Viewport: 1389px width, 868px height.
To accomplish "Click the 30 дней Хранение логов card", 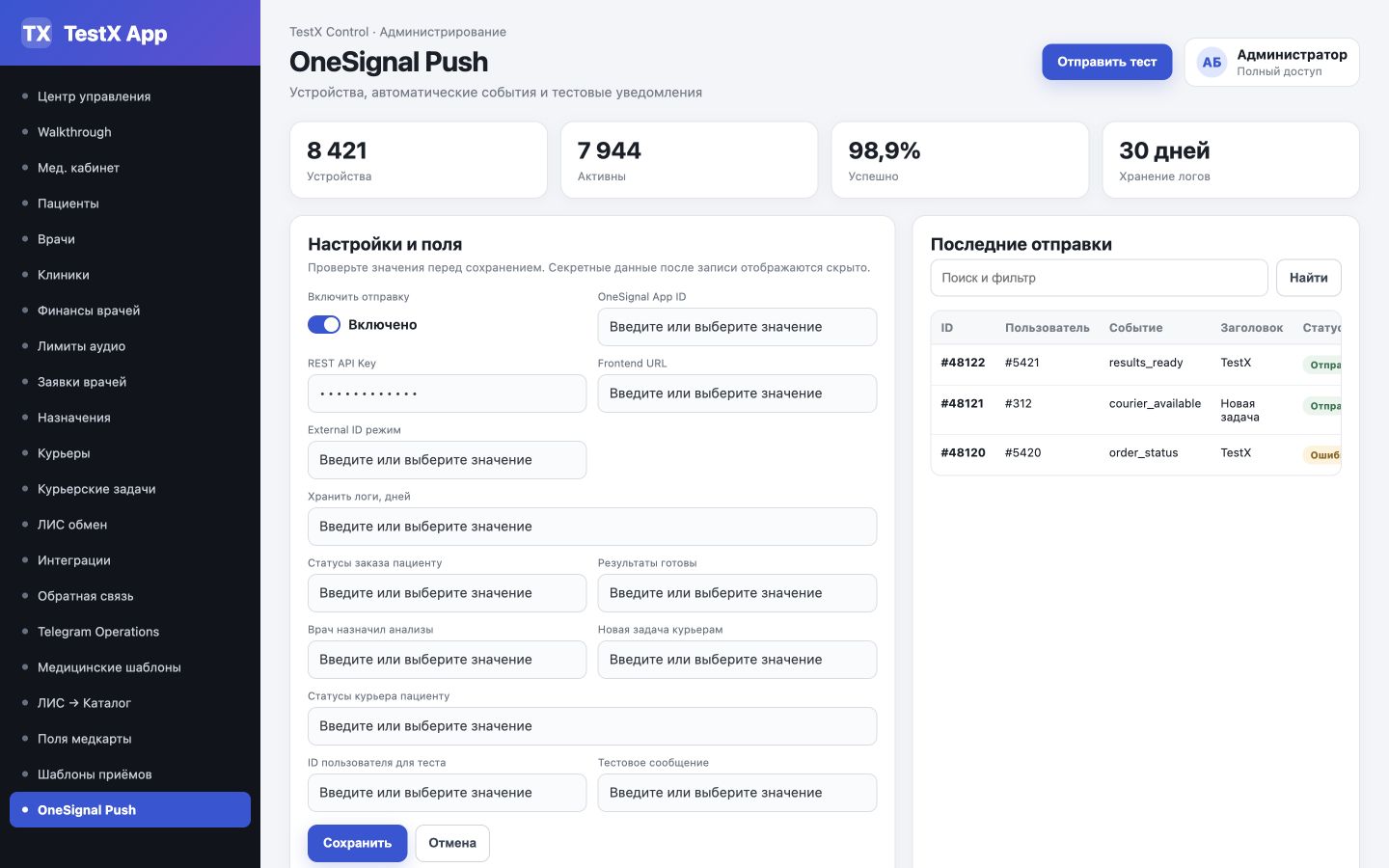I will (1231, 160).
